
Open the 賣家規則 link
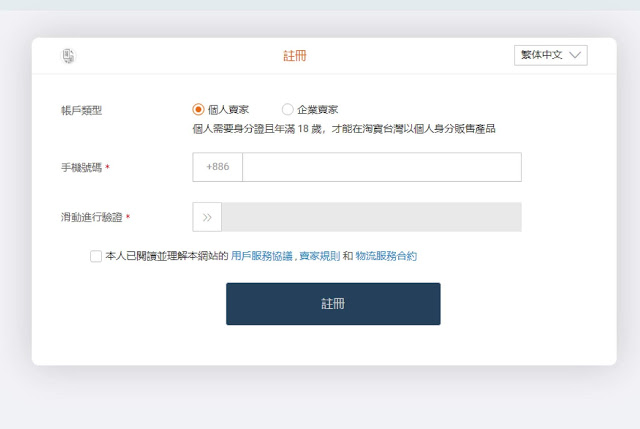click(x=319, y=256)
